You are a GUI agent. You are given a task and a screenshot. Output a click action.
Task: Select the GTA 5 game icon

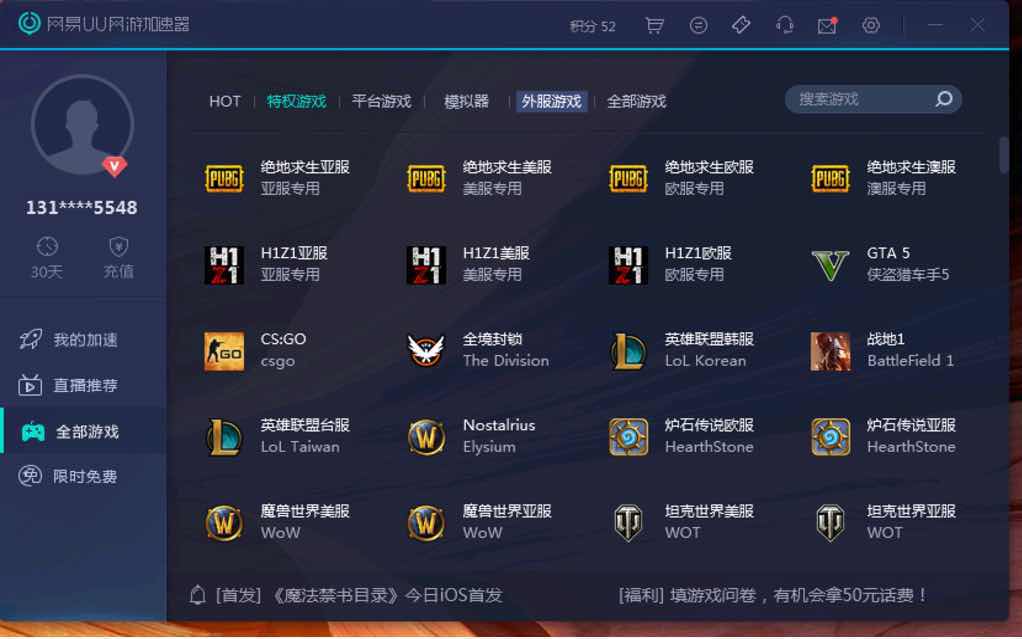[x=830, y=265]
